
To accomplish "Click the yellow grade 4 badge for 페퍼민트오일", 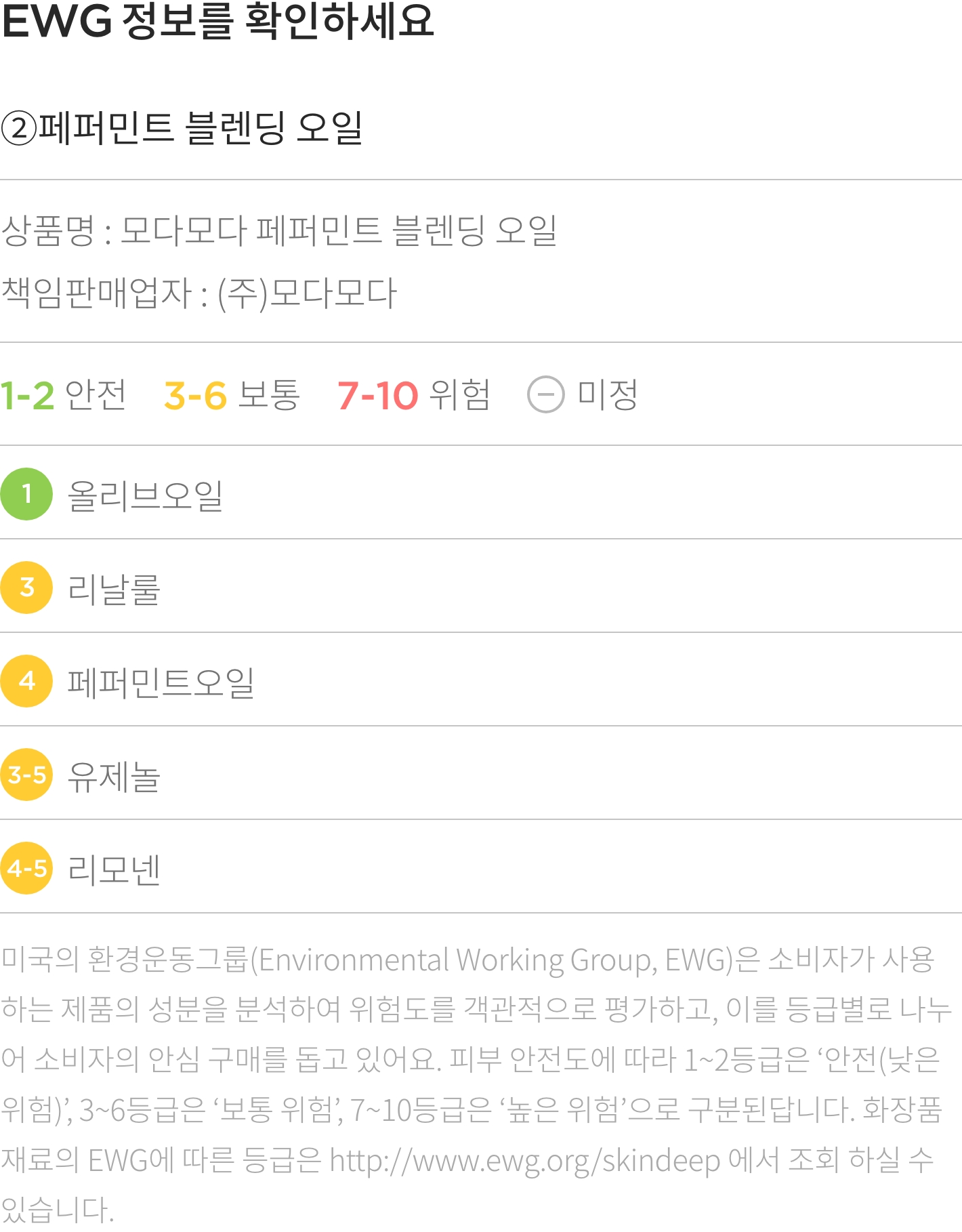I will 26,681.
